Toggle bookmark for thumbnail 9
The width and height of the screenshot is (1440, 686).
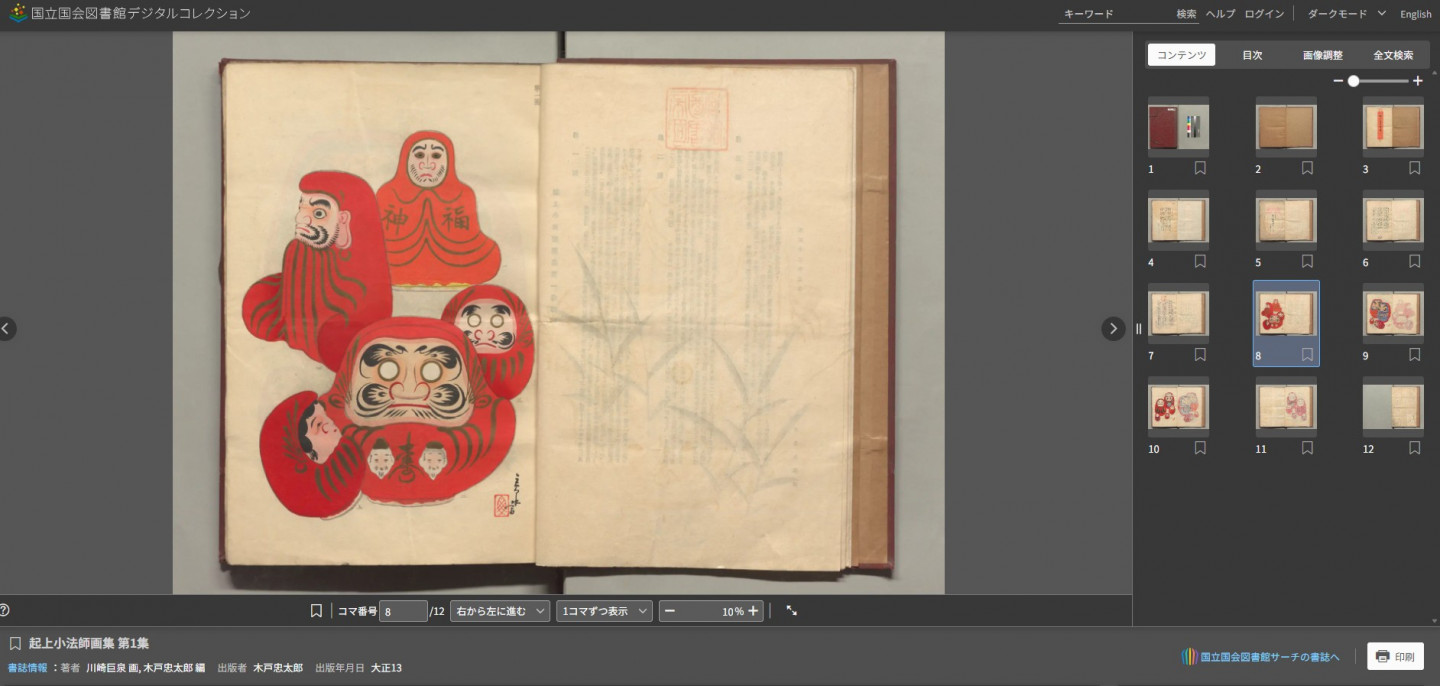pyautogui.click(x=1414, y=355)
